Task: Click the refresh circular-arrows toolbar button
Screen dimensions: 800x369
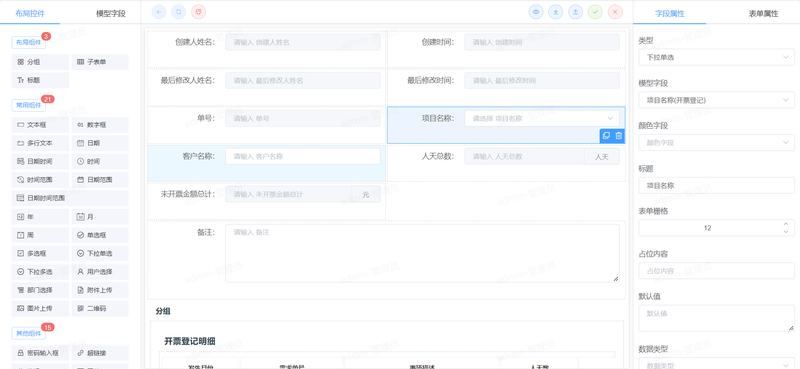Action: 179,12
